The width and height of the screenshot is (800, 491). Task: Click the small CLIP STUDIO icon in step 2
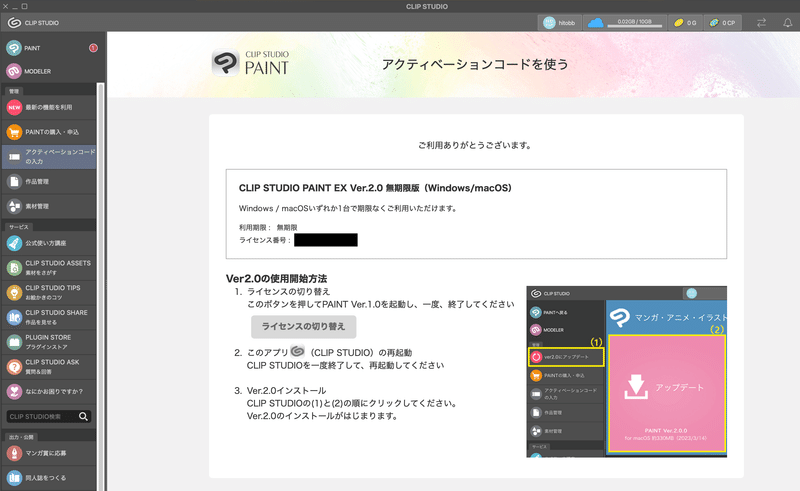tap(297, 351)
